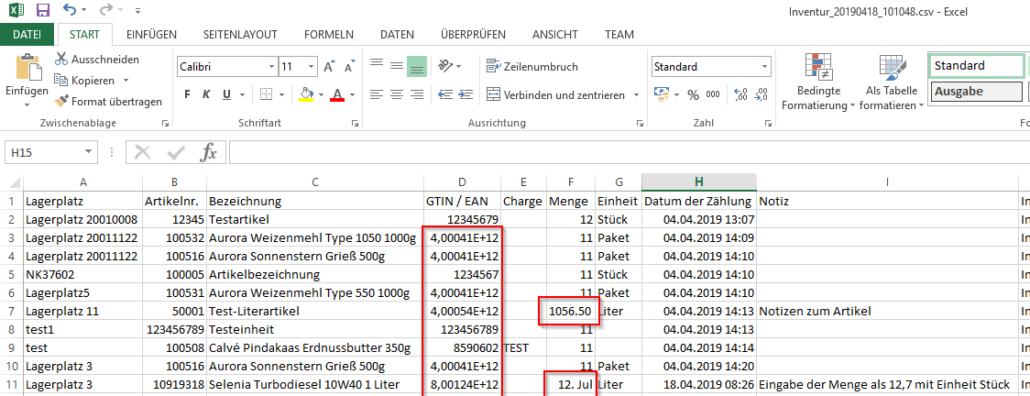Click the Undo arrow icon
The width and height of the screenshot is (1030, 396).
[70, 10]
